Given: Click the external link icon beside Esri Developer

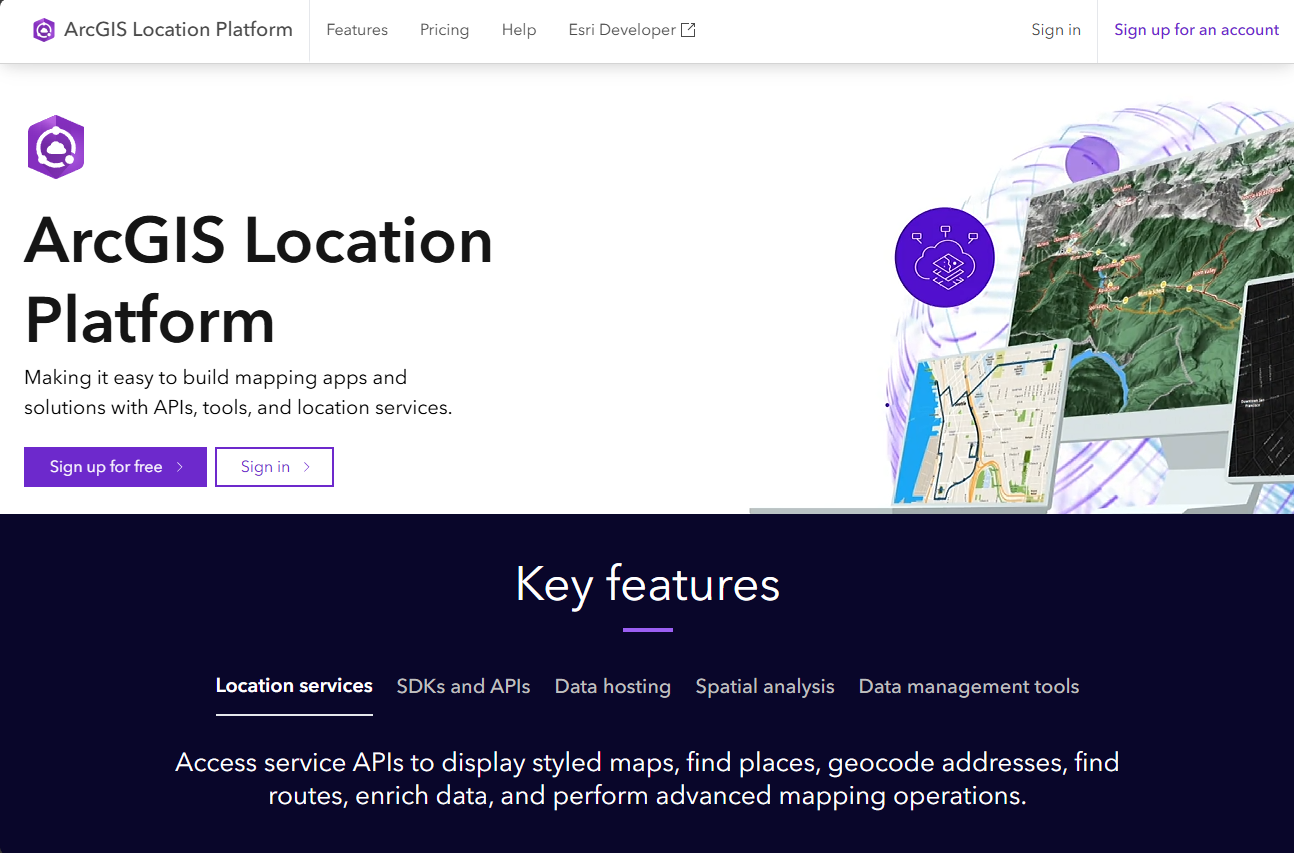Looking at the screenshot, I should (x=688, y=30).
